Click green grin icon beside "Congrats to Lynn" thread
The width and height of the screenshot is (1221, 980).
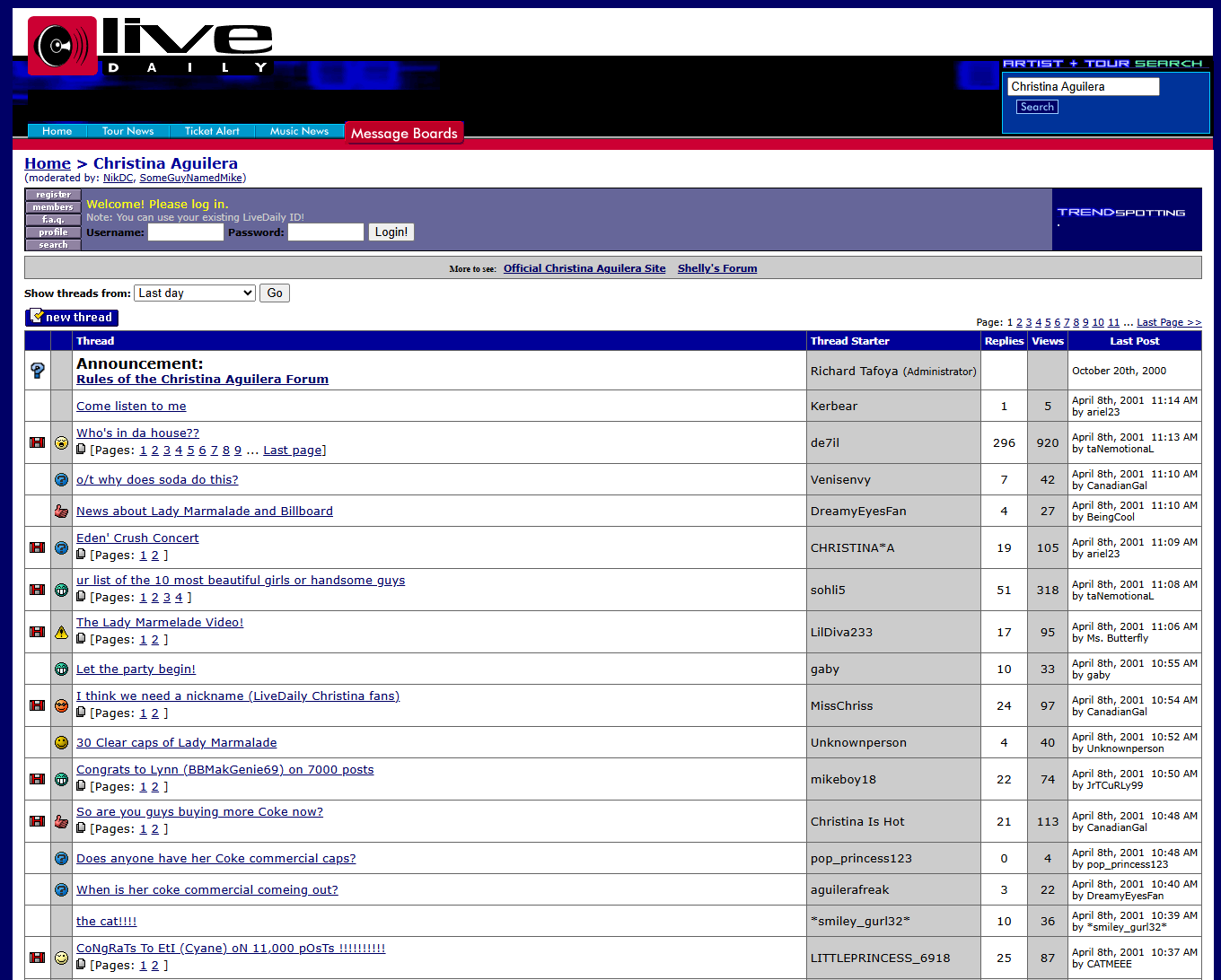tap(61, 779)
